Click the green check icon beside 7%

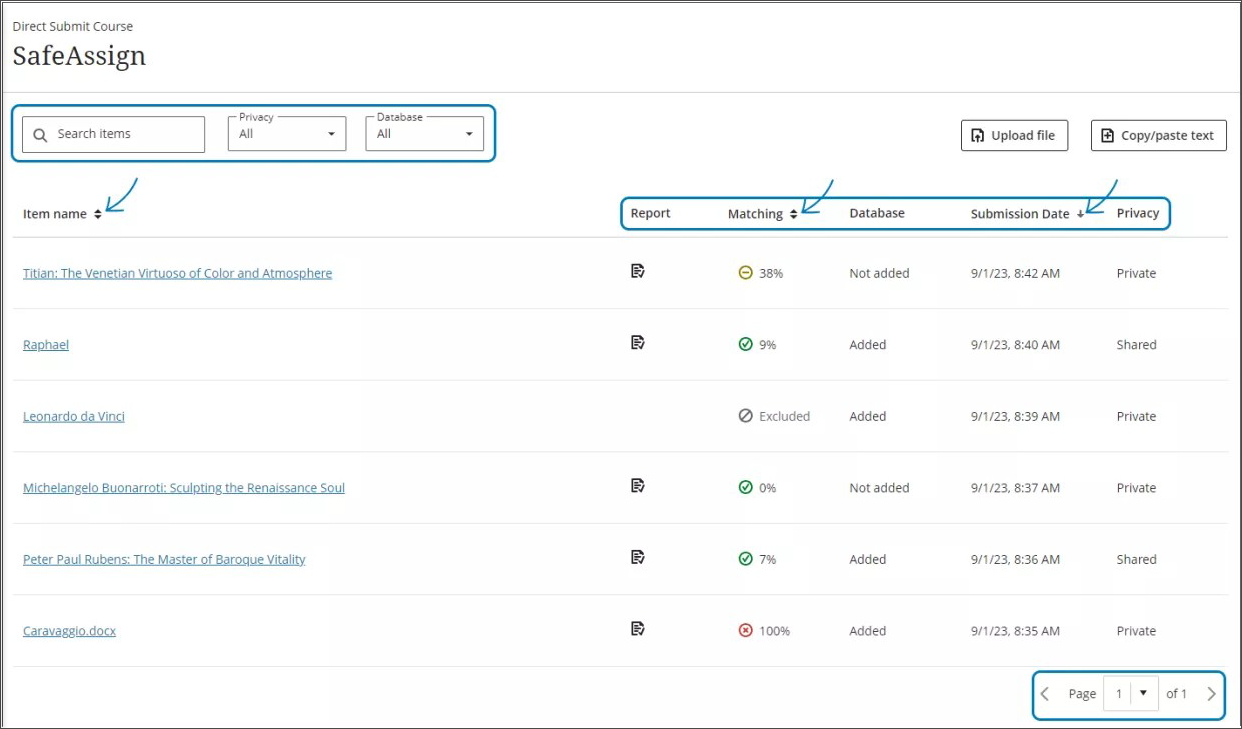[745, 559]
